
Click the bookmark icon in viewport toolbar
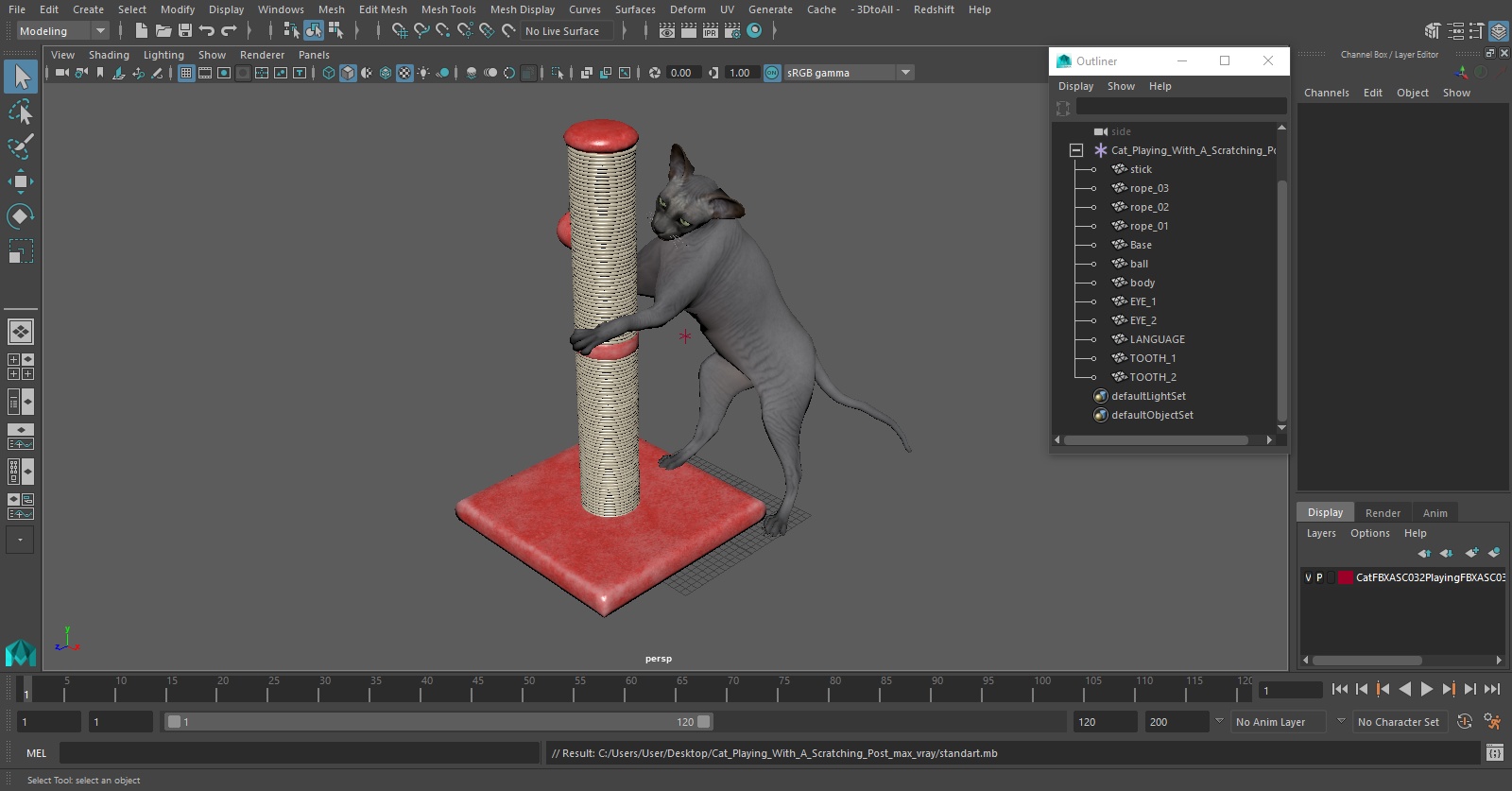tap(100, 73)
